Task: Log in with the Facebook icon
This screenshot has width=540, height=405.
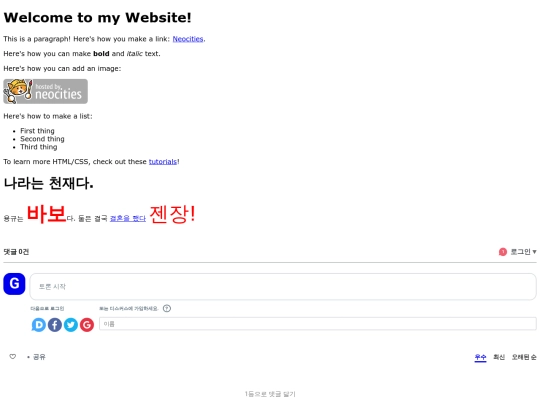Action: (55, 325)
